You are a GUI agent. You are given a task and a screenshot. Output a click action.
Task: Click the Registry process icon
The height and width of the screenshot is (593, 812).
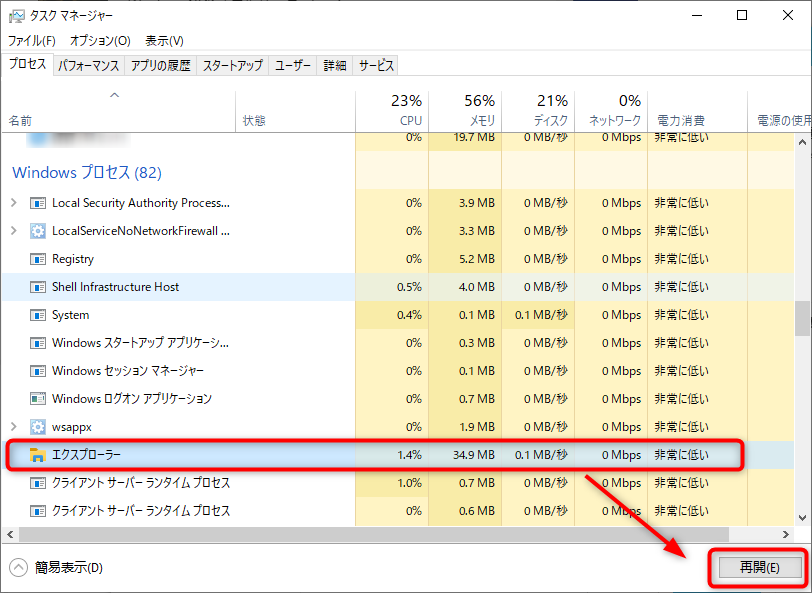[38, 259]
